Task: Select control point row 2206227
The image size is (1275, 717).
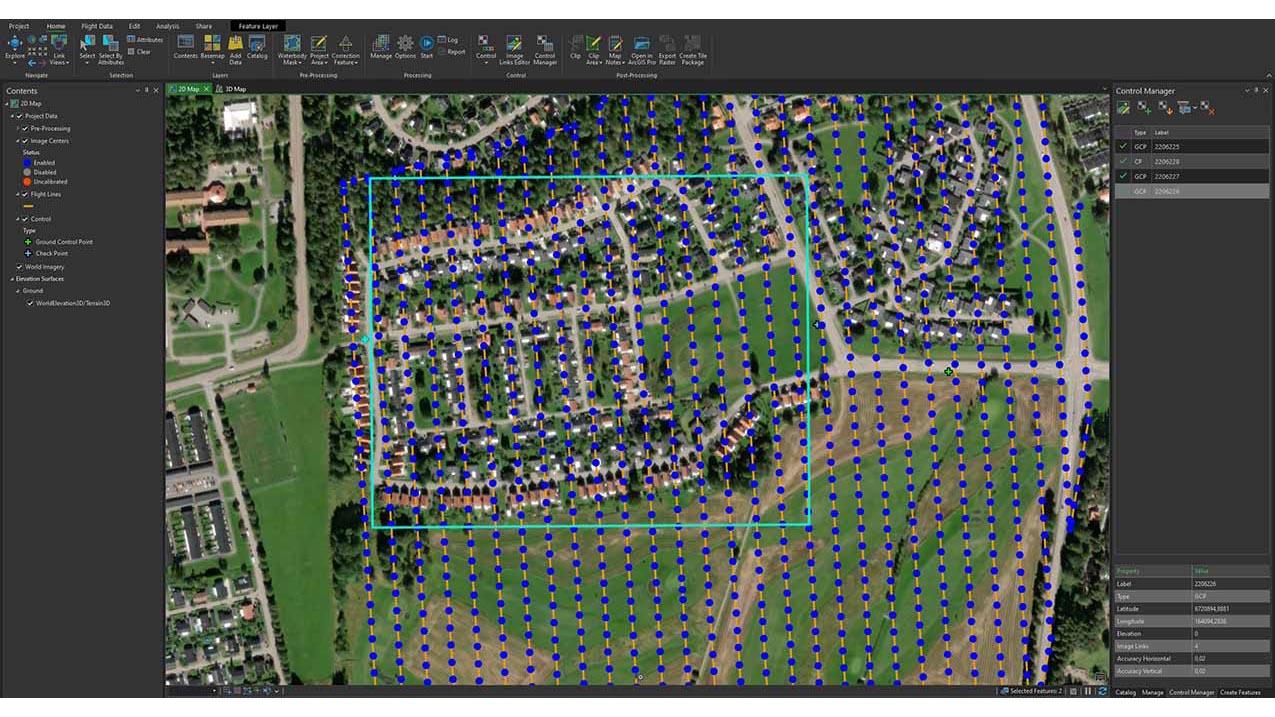Action: (x=1190, y=176)
